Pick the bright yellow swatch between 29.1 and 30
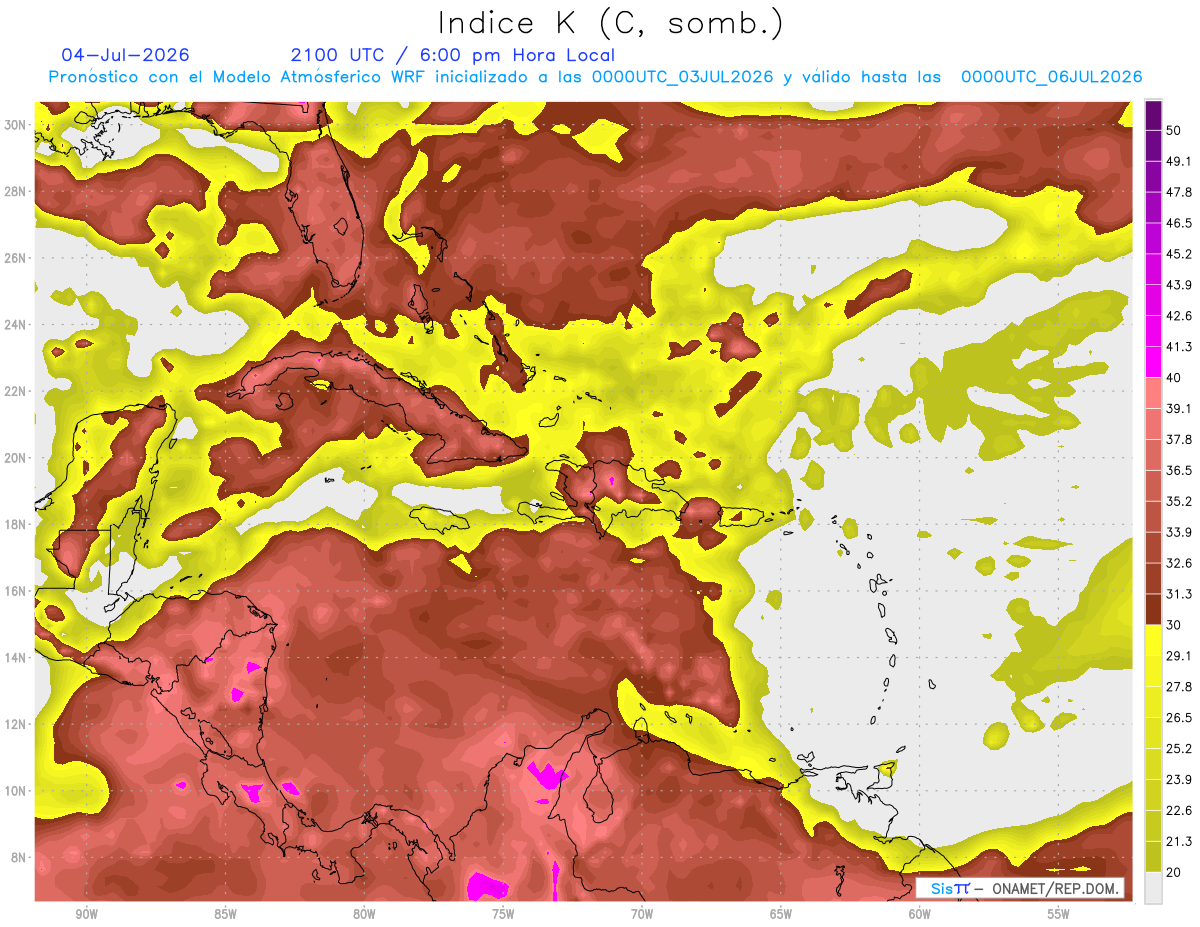The height and width of the screenshot is (927, 1200). click(x=1153, y=640)
